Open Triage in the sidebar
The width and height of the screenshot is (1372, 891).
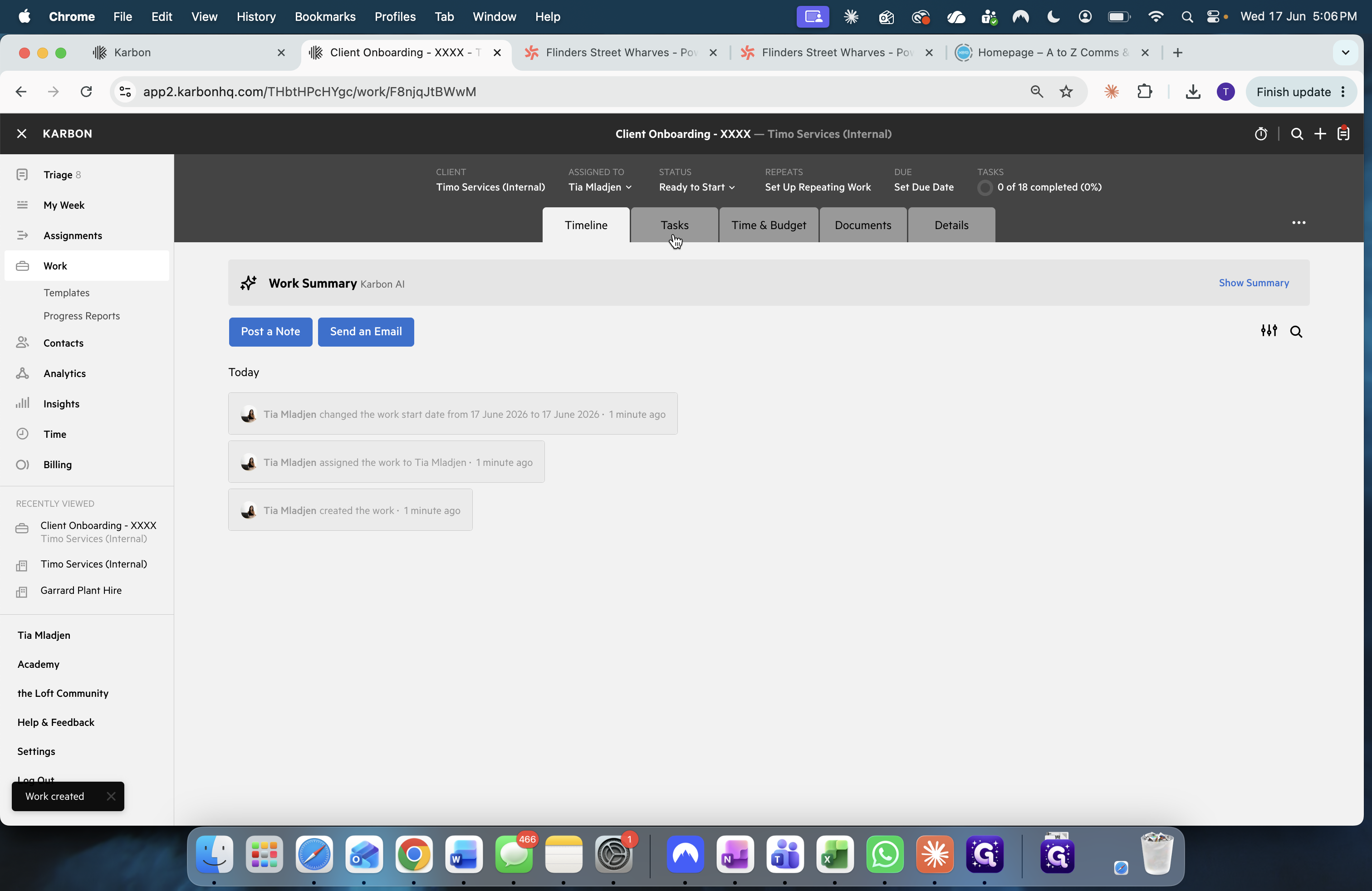(87, 175)
